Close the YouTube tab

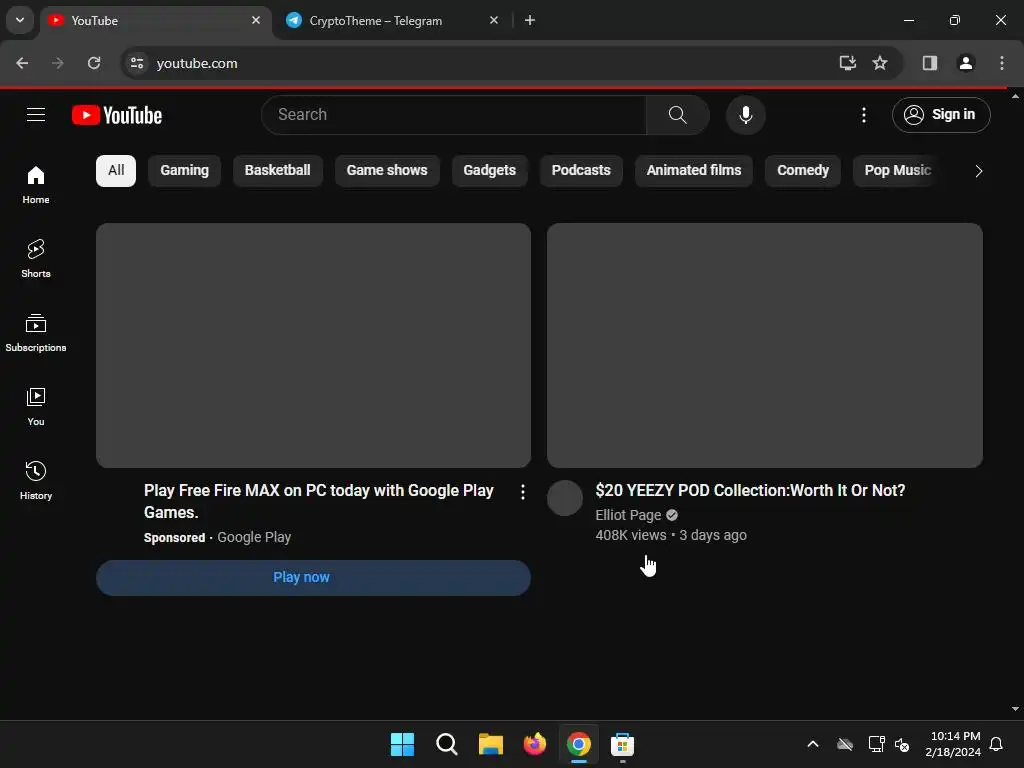256,20
